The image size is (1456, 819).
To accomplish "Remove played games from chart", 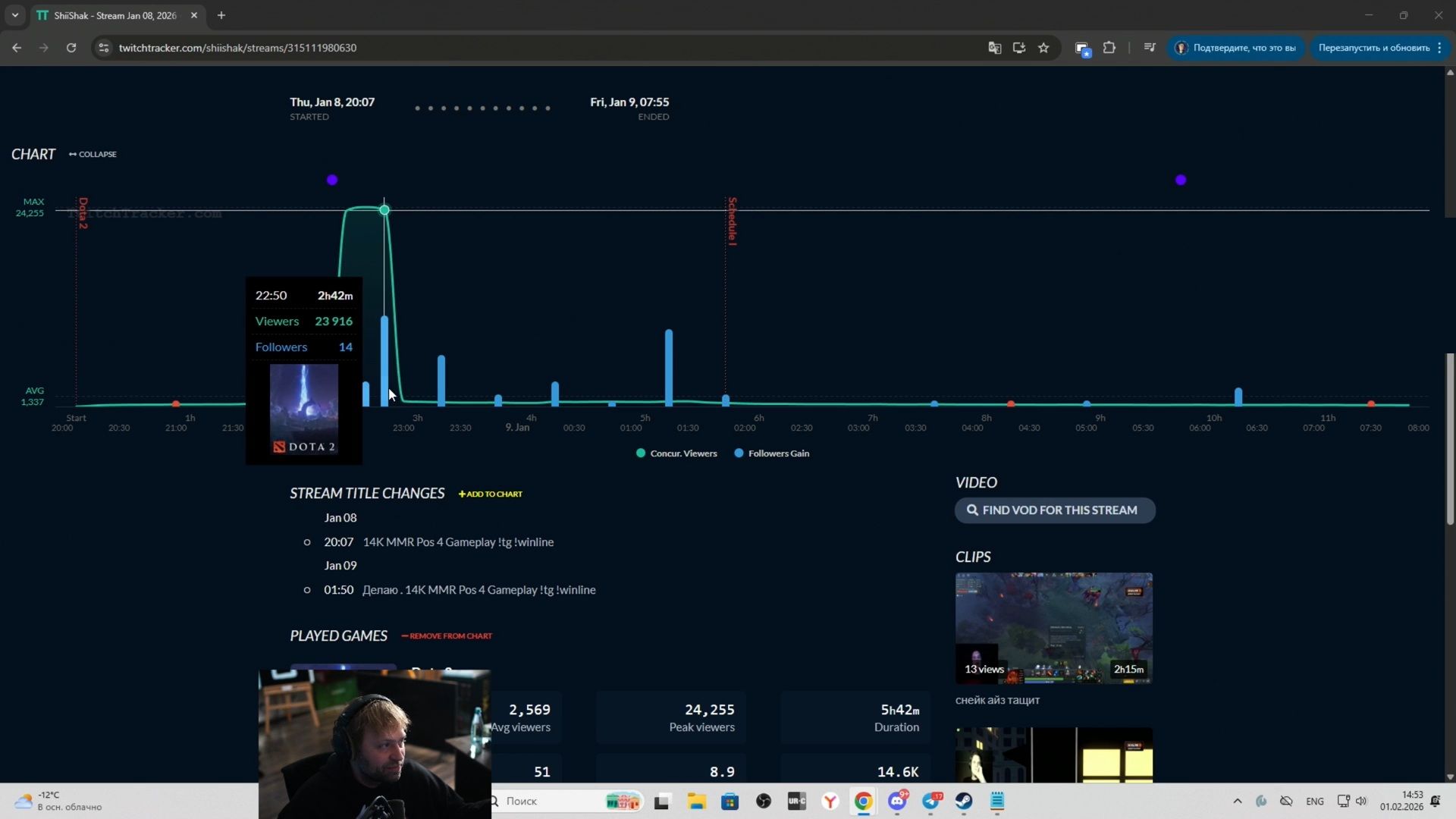I will point(447,636).
